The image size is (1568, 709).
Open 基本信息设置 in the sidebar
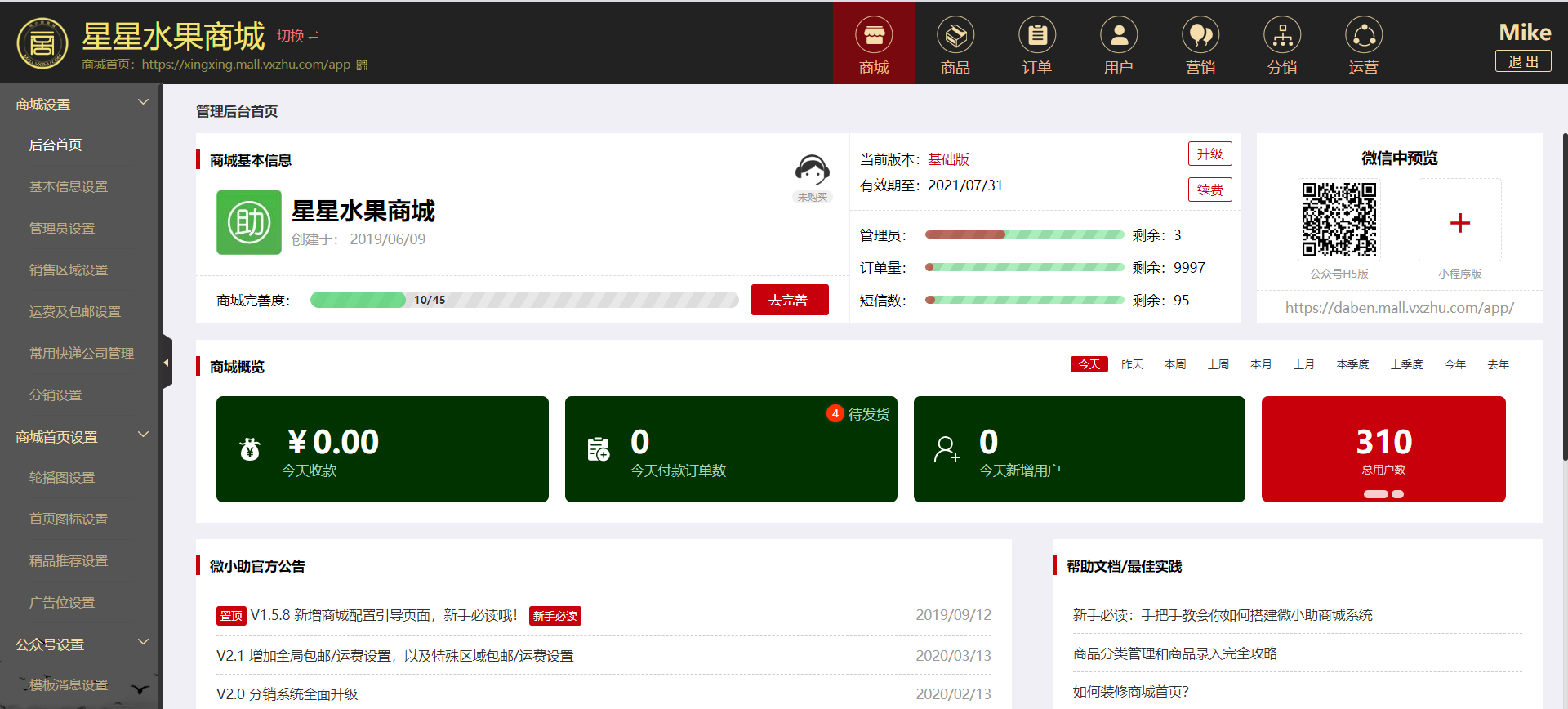[x=69, y=187]
